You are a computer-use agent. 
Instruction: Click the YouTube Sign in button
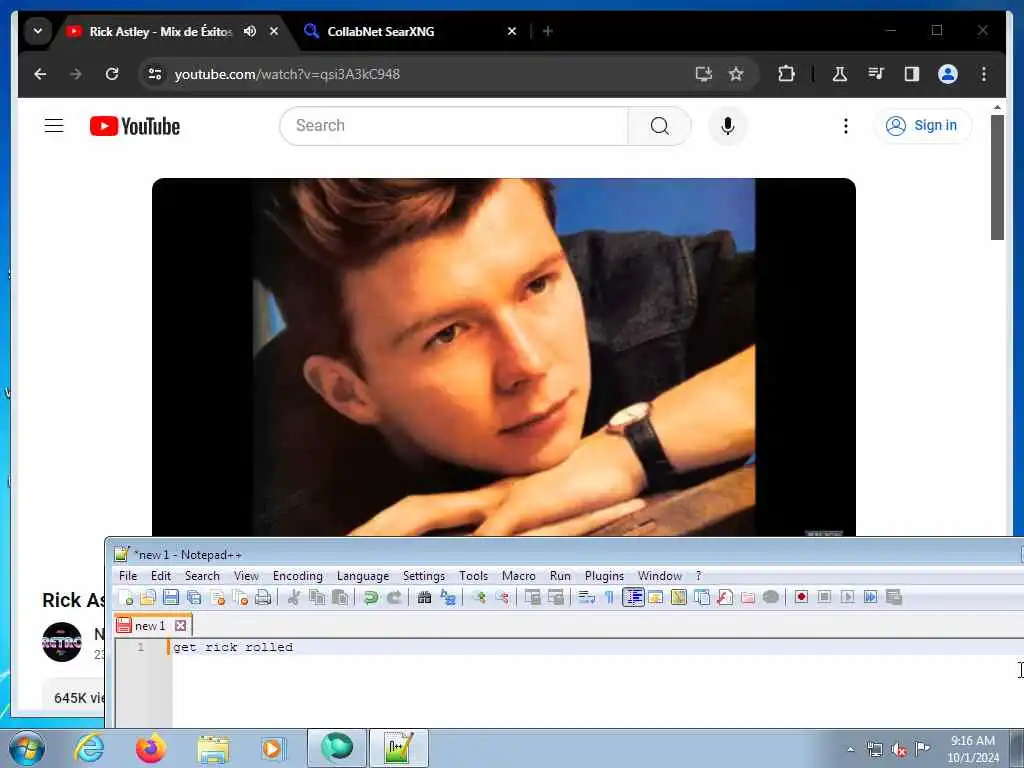(921, 125)
